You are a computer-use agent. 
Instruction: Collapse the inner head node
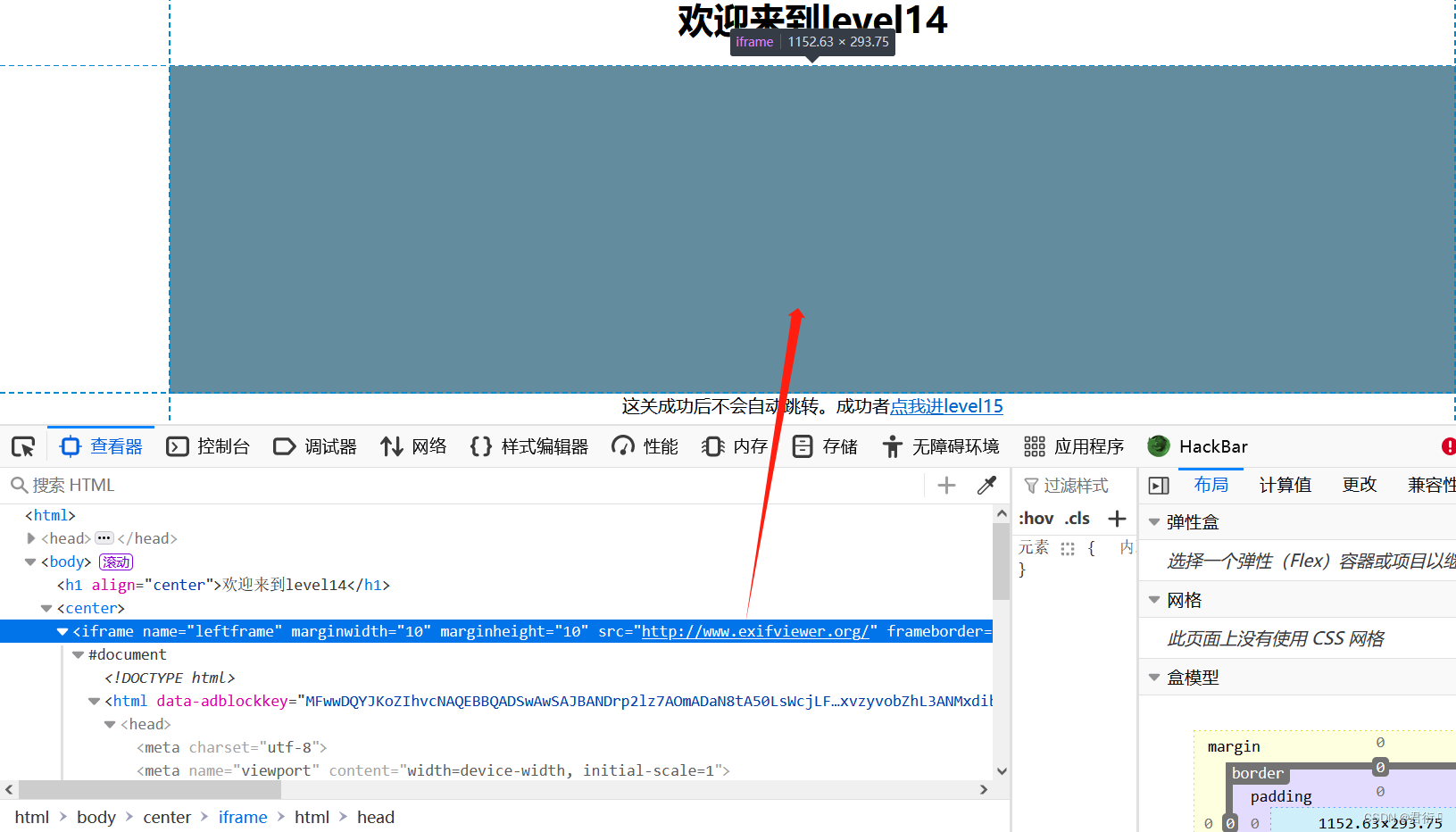point(111,724)
